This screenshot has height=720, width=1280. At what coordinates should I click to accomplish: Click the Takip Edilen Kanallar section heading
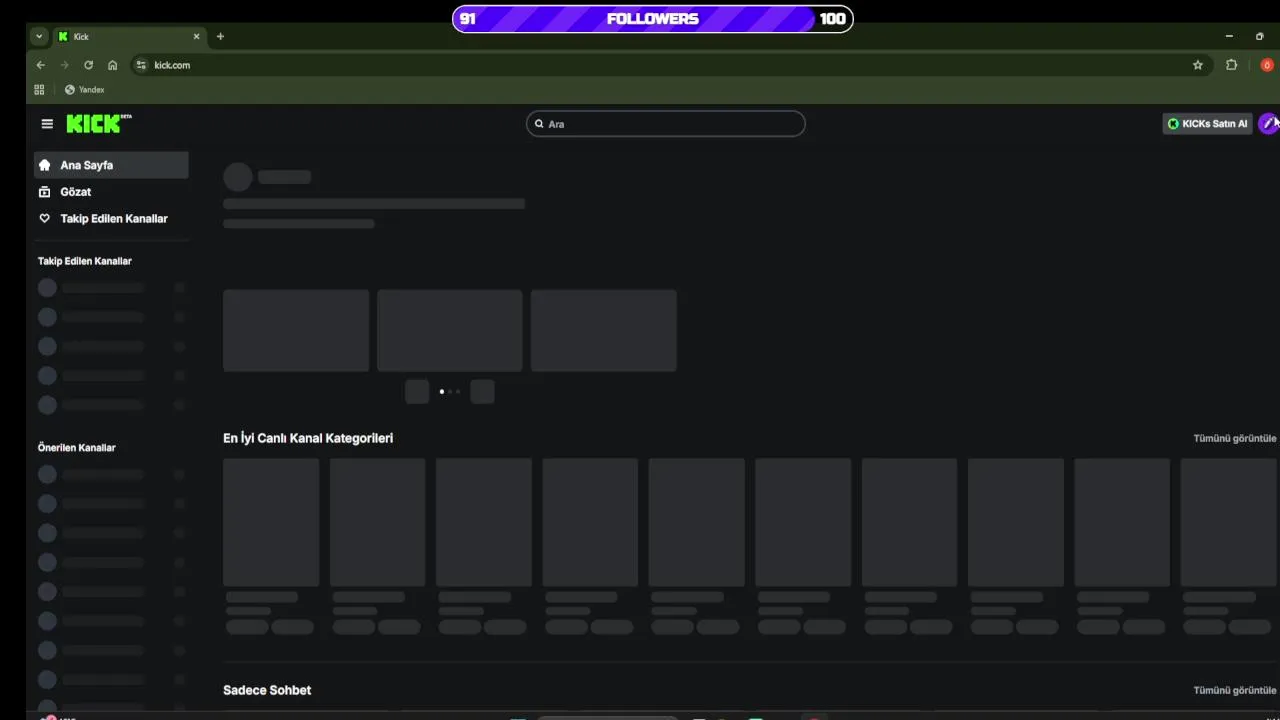[x=85, y=261]
